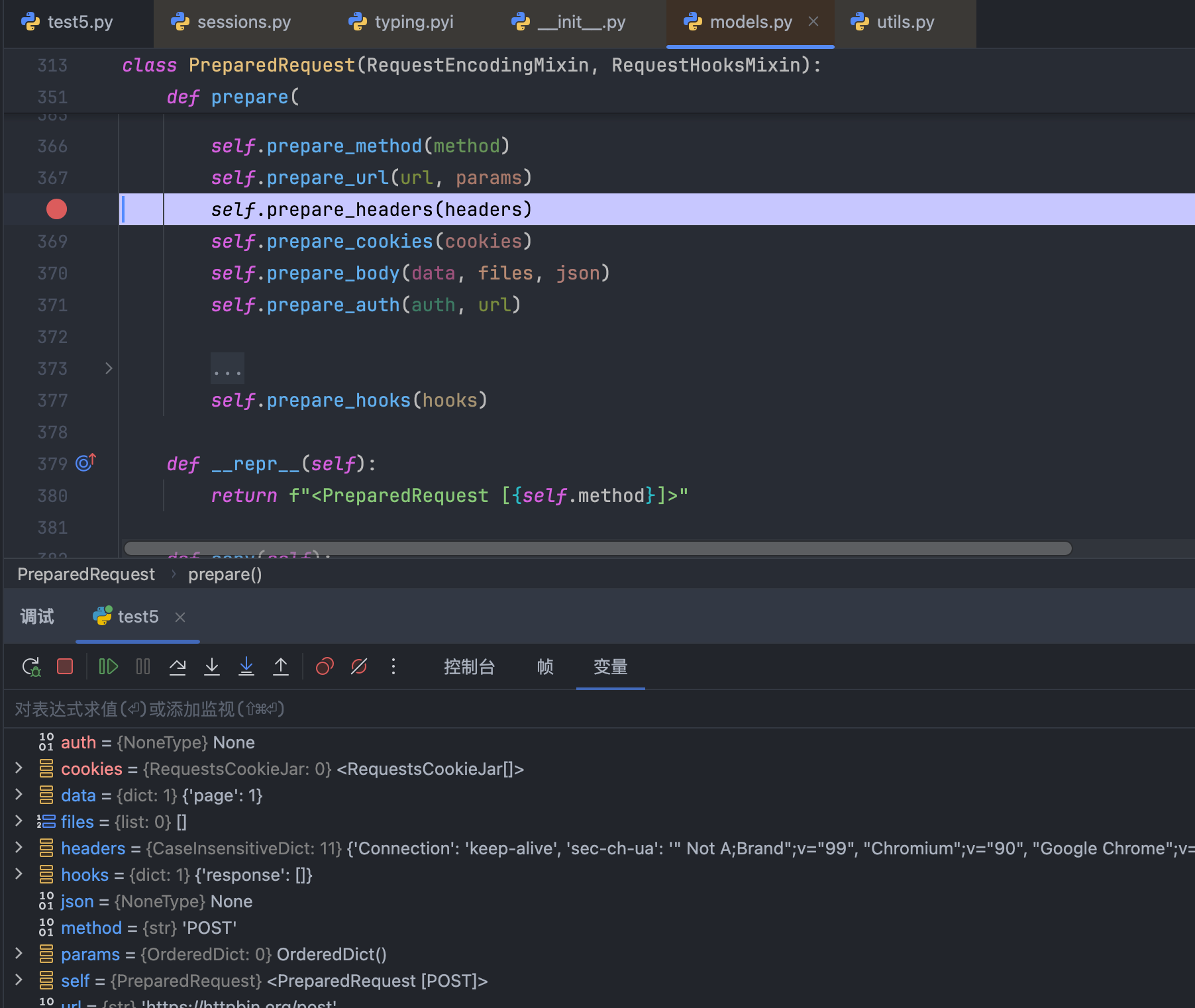This screenshot has height=1008, width=1195.
Task: Expand the cookies variable node
Action: [19, 768]
